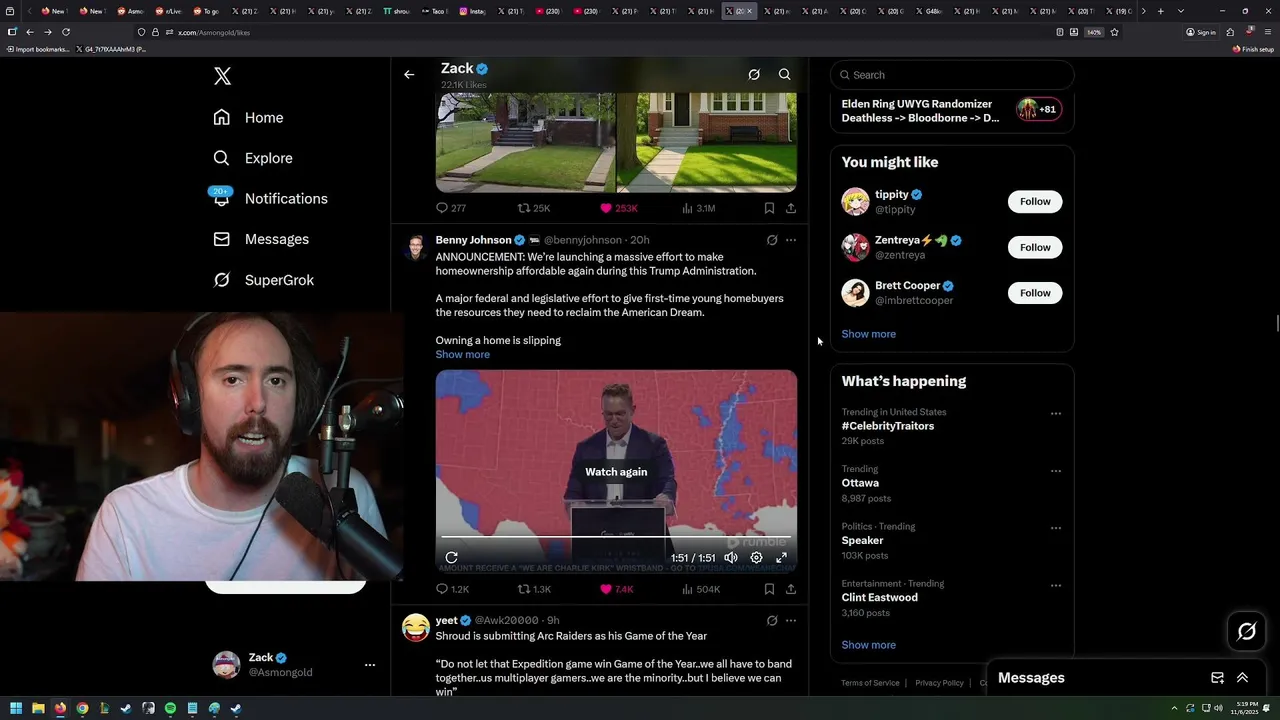Click the back arrow beside Zack header
This screenshot has height=720, width=1280.
click(x=409, y=74)
